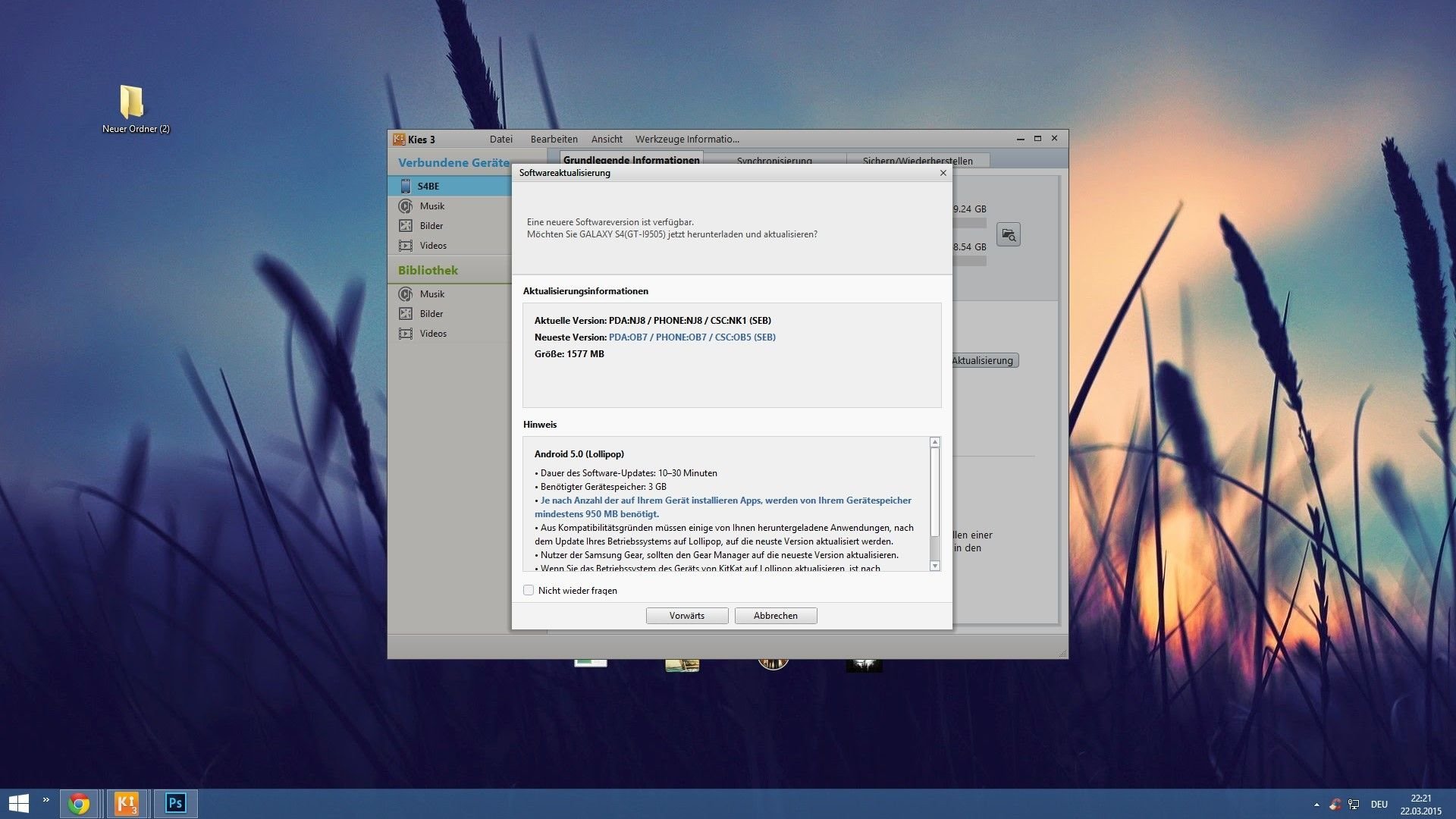The height and width of the screenshot is (819, 1456).
Task: Maximize the Kies 3 window
Action: coord(1037,139)
